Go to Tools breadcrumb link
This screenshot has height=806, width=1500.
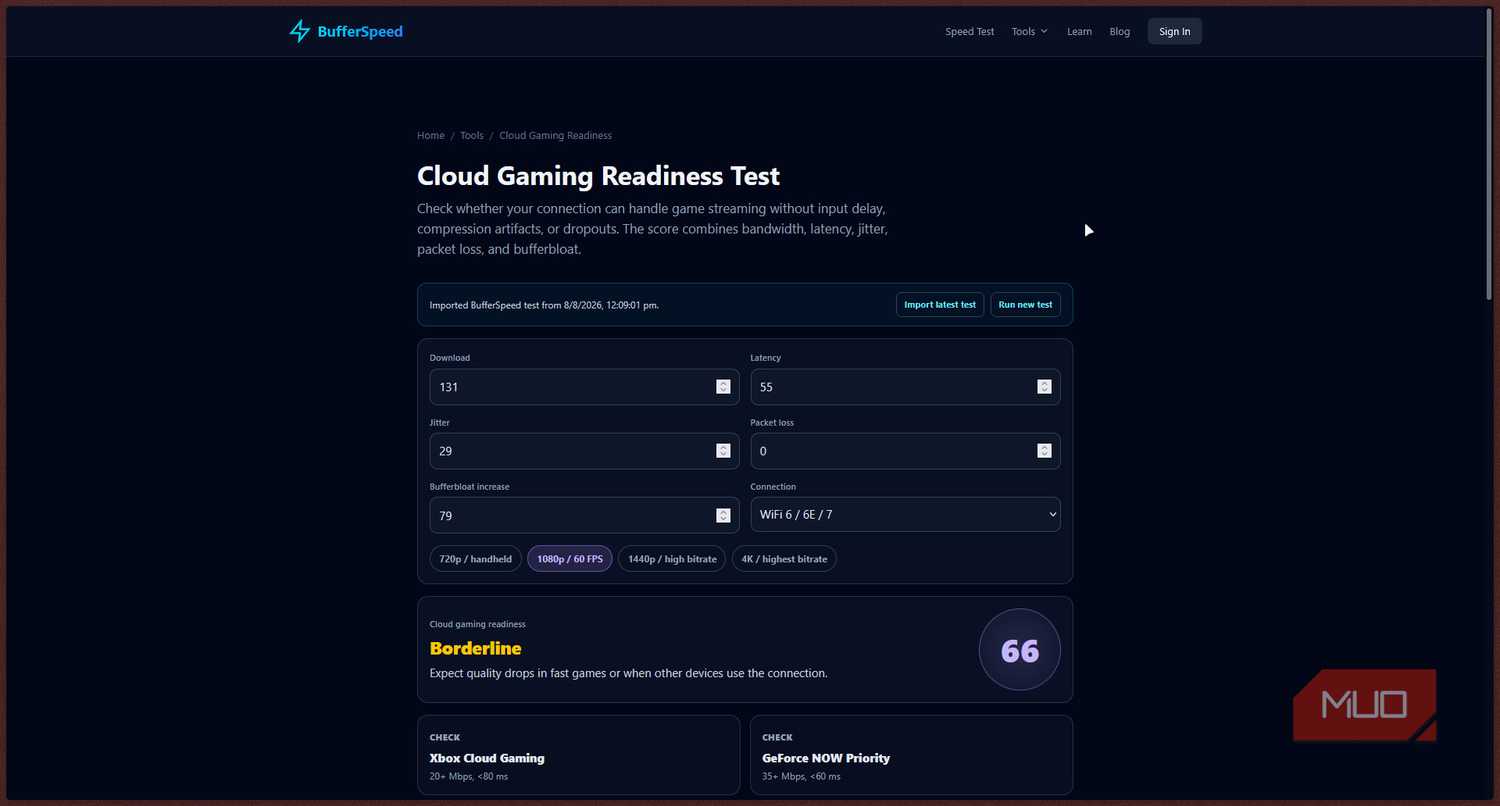[472, 136]
